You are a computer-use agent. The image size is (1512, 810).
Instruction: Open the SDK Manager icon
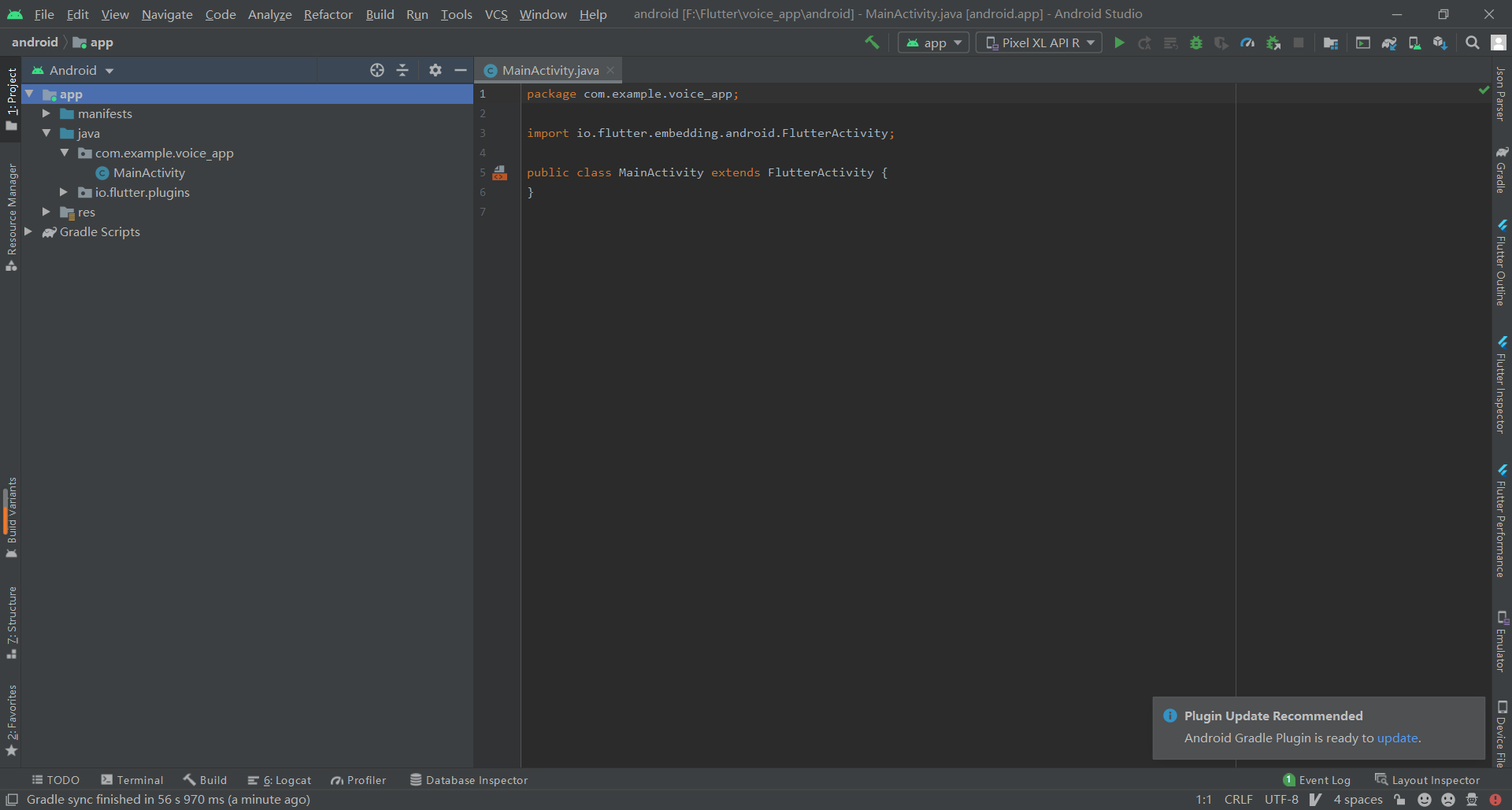pos(1440,43)
